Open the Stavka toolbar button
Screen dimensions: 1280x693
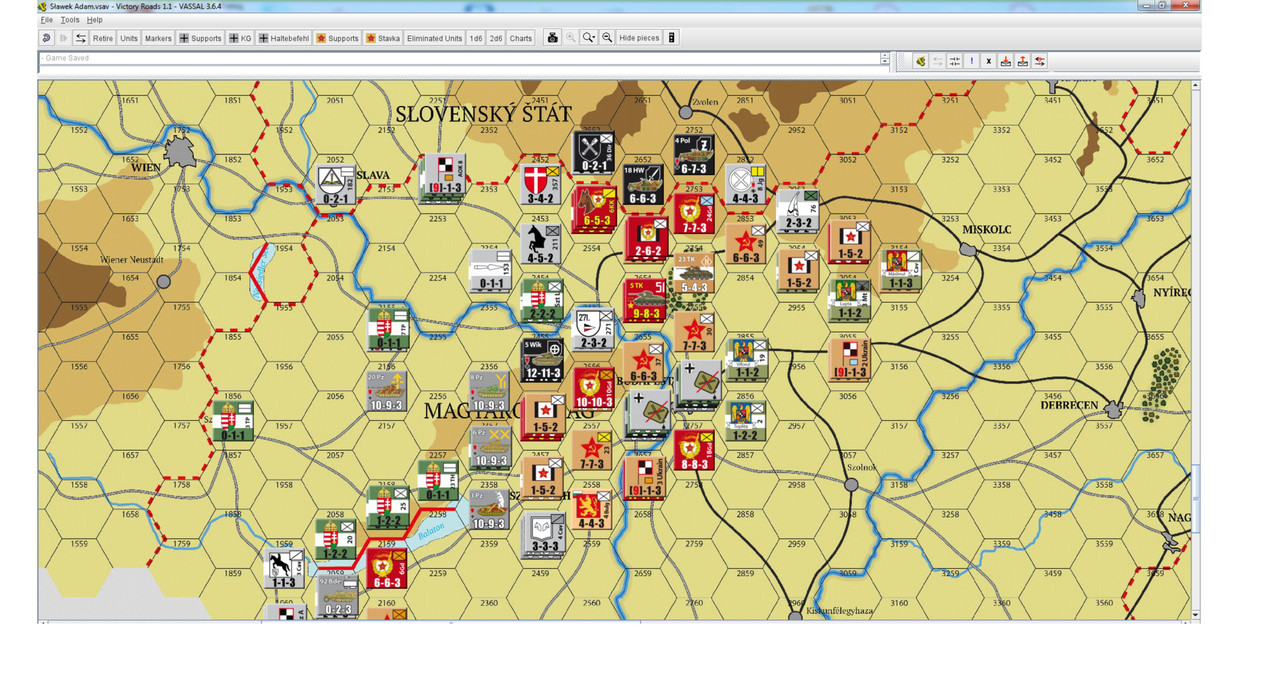383,38
